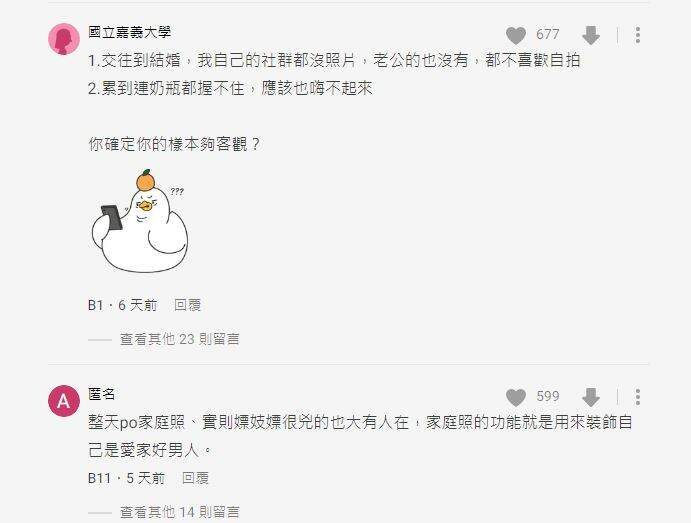Click the B1 floor number label
The image size is (691, 523).
tap(96, 305)
